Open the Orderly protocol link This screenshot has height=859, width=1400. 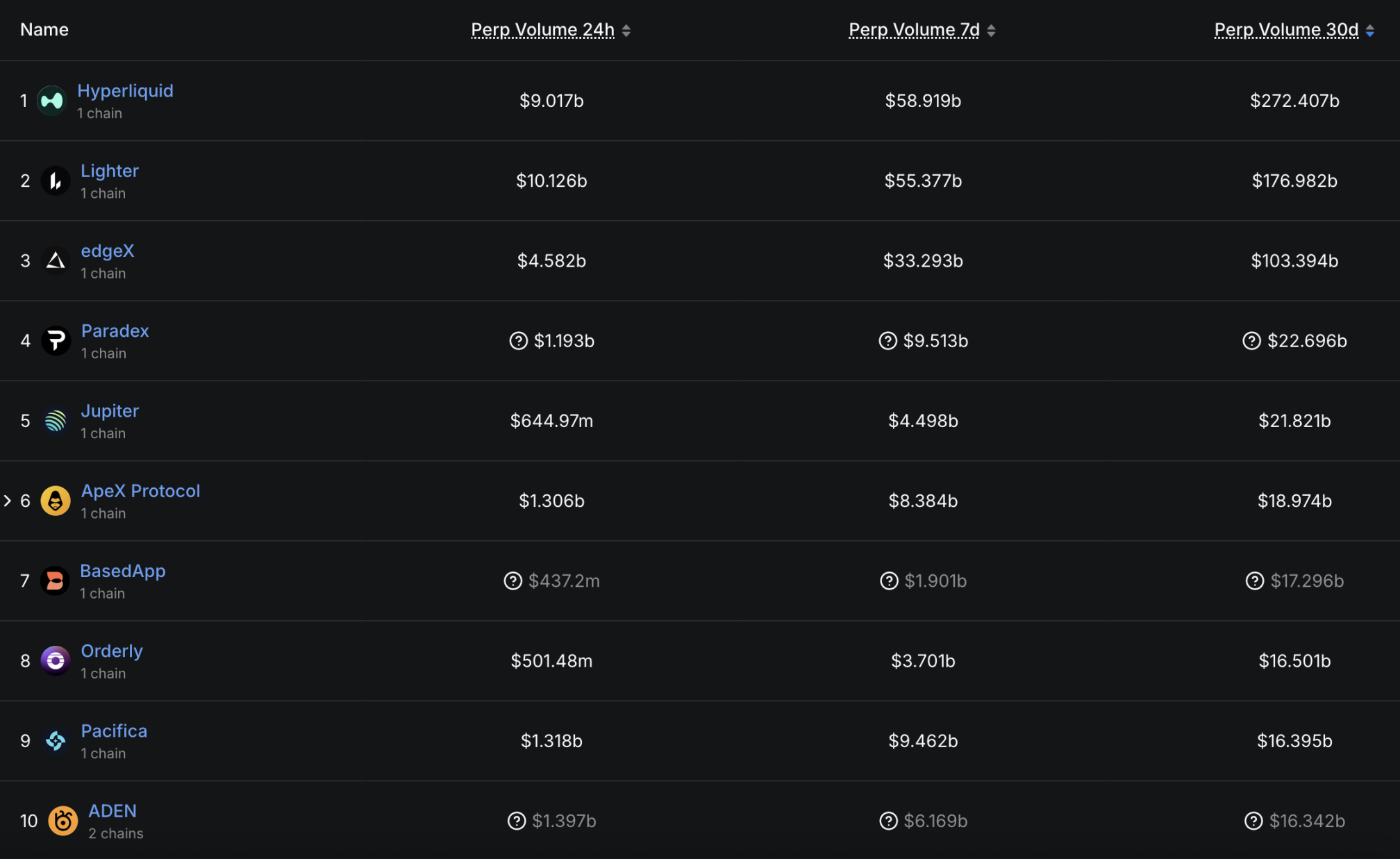pyautogui.click(x=112, y=651)
